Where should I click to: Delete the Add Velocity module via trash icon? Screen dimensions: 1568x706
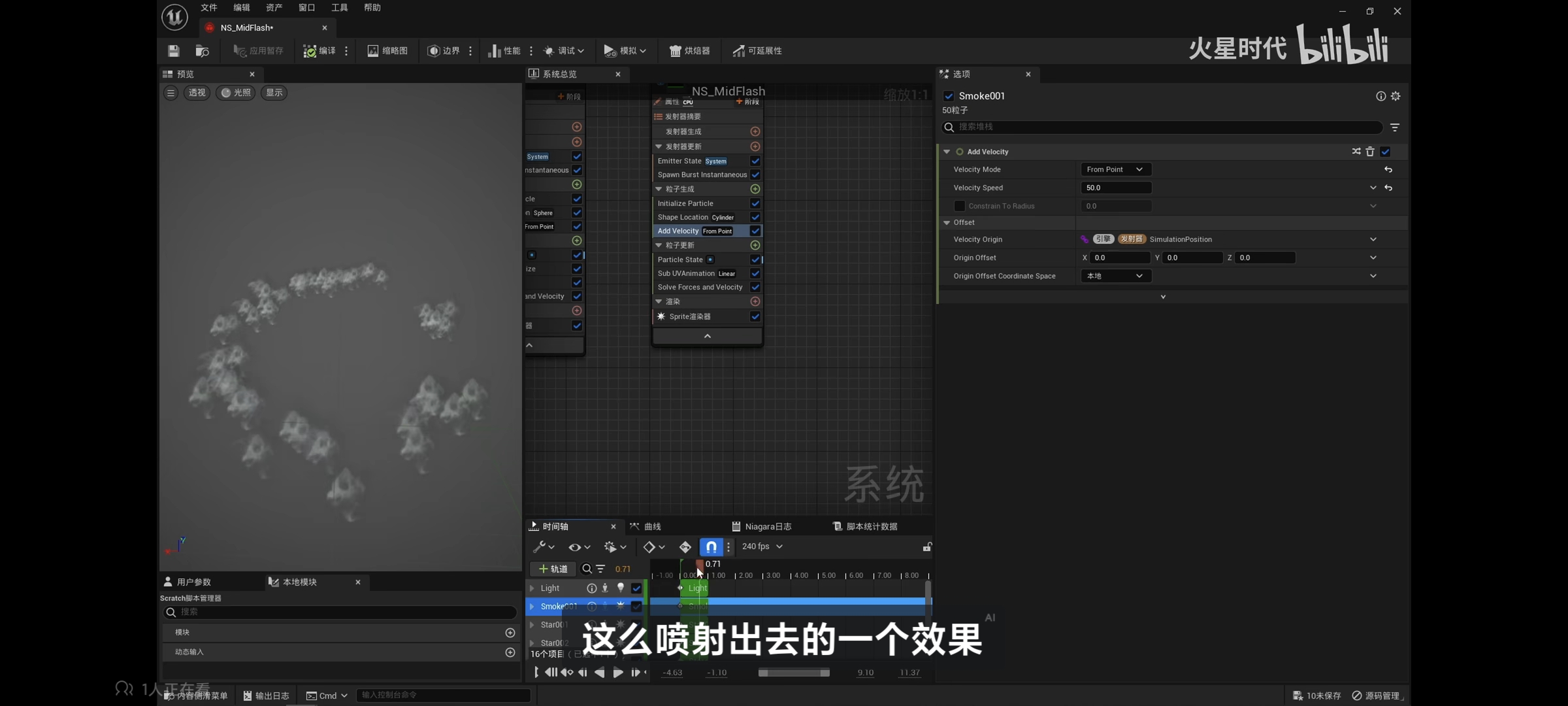(x=1370, y=152)
